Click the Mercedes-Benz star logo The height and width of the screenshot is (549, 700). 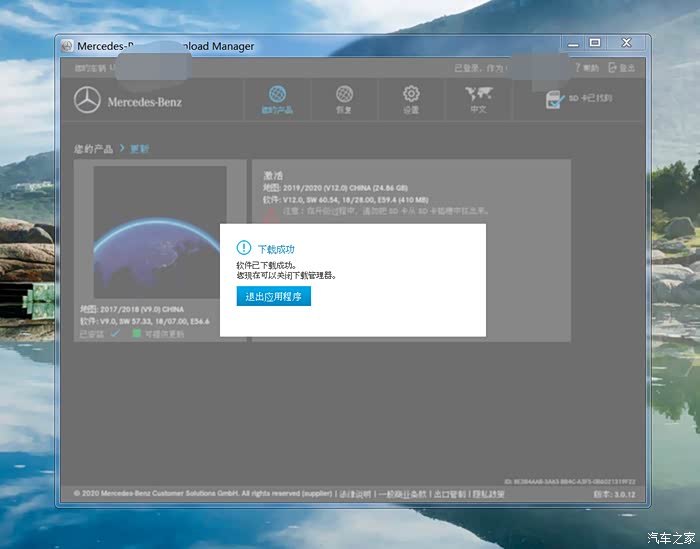[88, 100]
